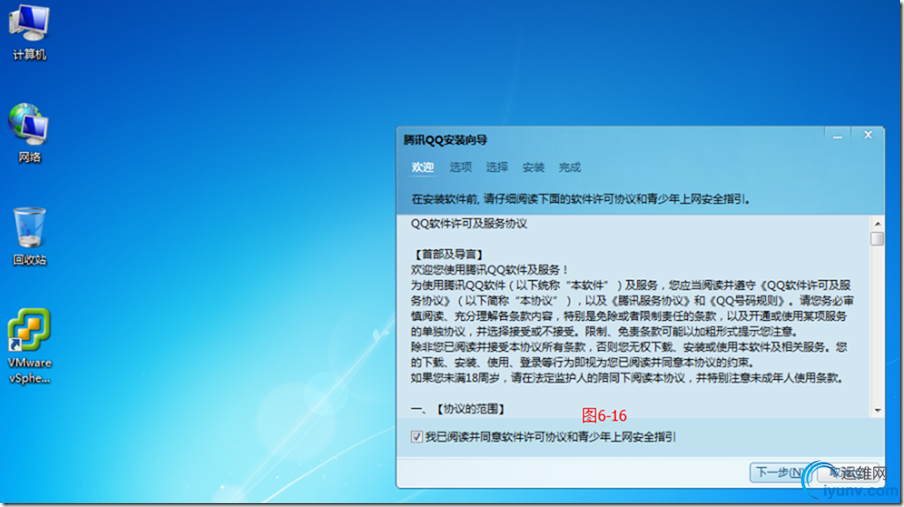Click the QQ软件许可及服务协议 heading text
The width and height of the screenshot is (904, 507).
(x=469, y=224)
